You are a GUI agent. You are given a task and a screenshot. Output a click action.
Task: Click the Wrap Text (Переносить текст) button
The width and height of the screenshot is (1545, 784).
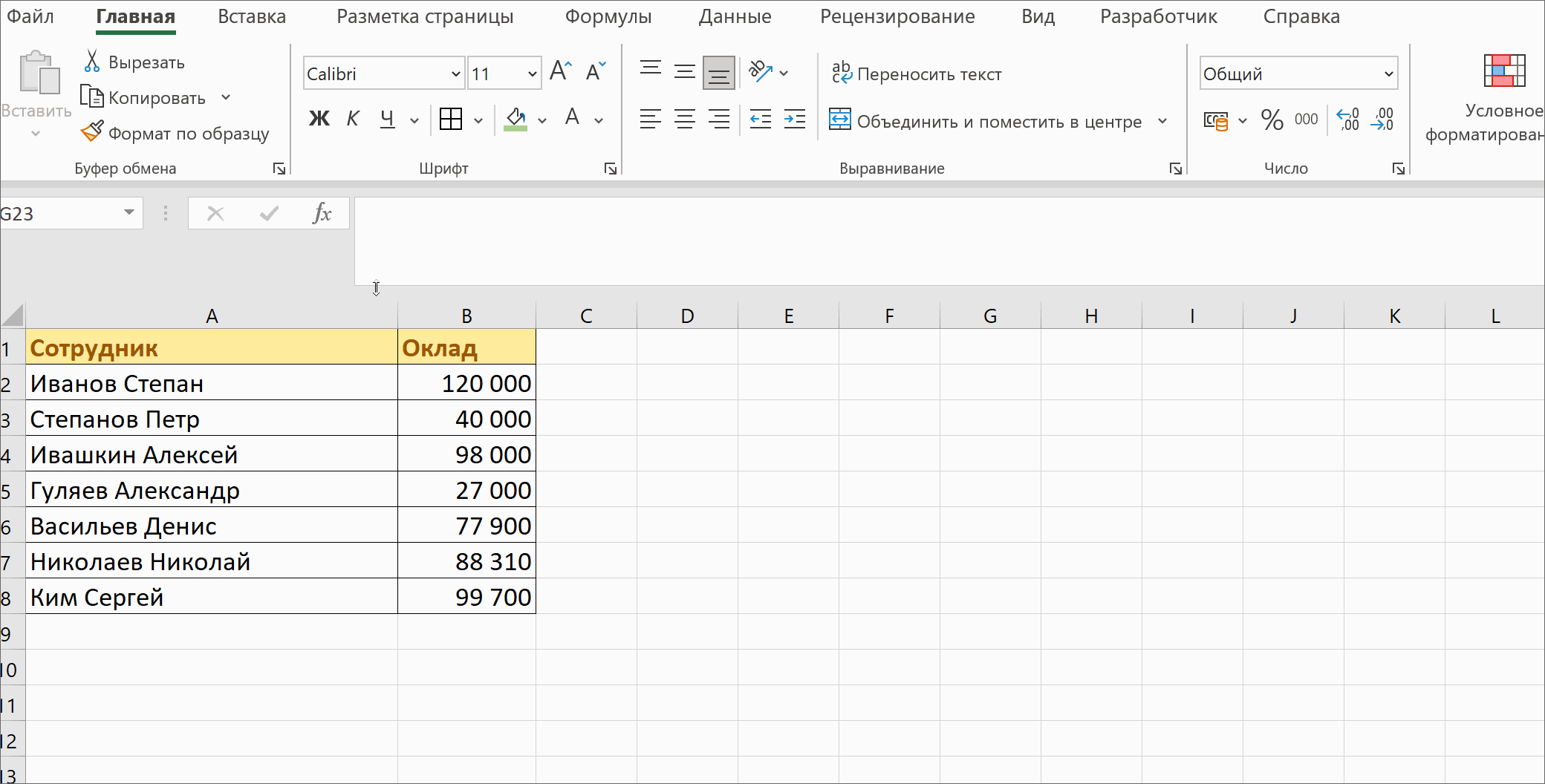pos(916,73)
